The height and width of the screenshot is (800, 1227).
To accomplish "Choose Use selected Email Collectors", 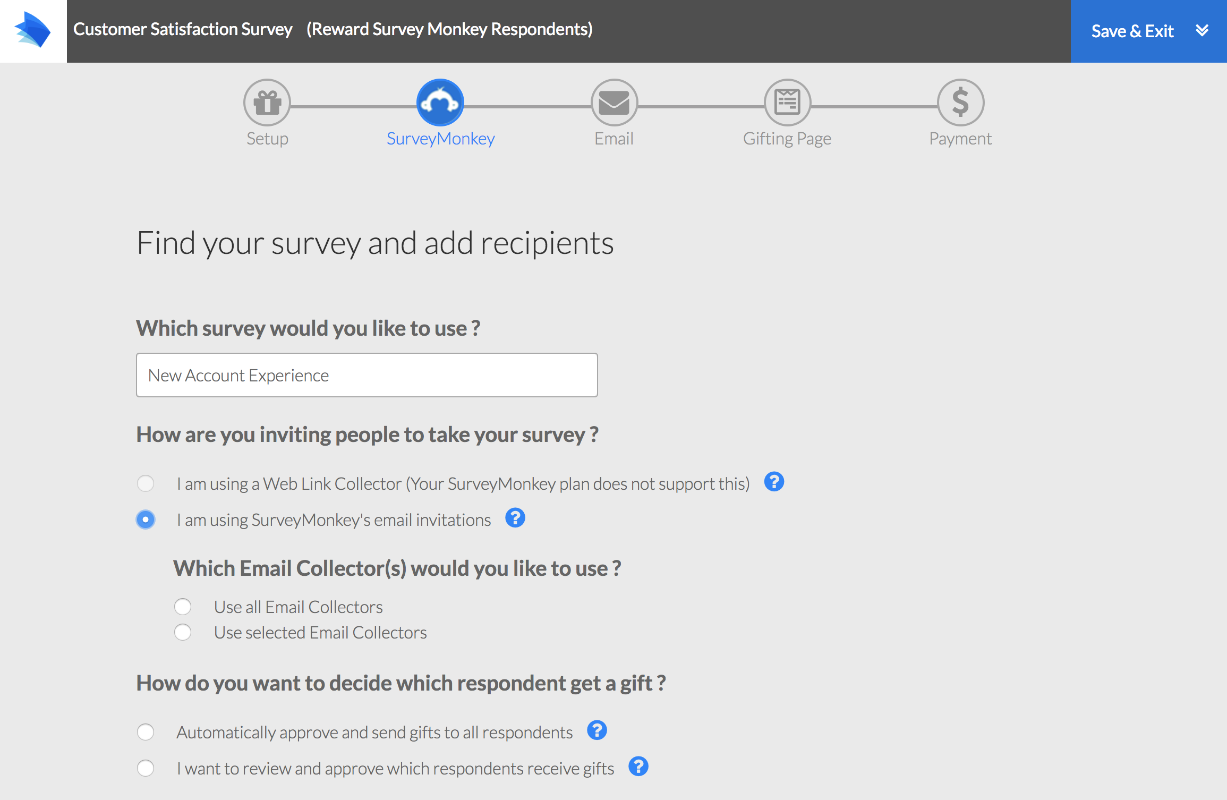I will point(183,632).
